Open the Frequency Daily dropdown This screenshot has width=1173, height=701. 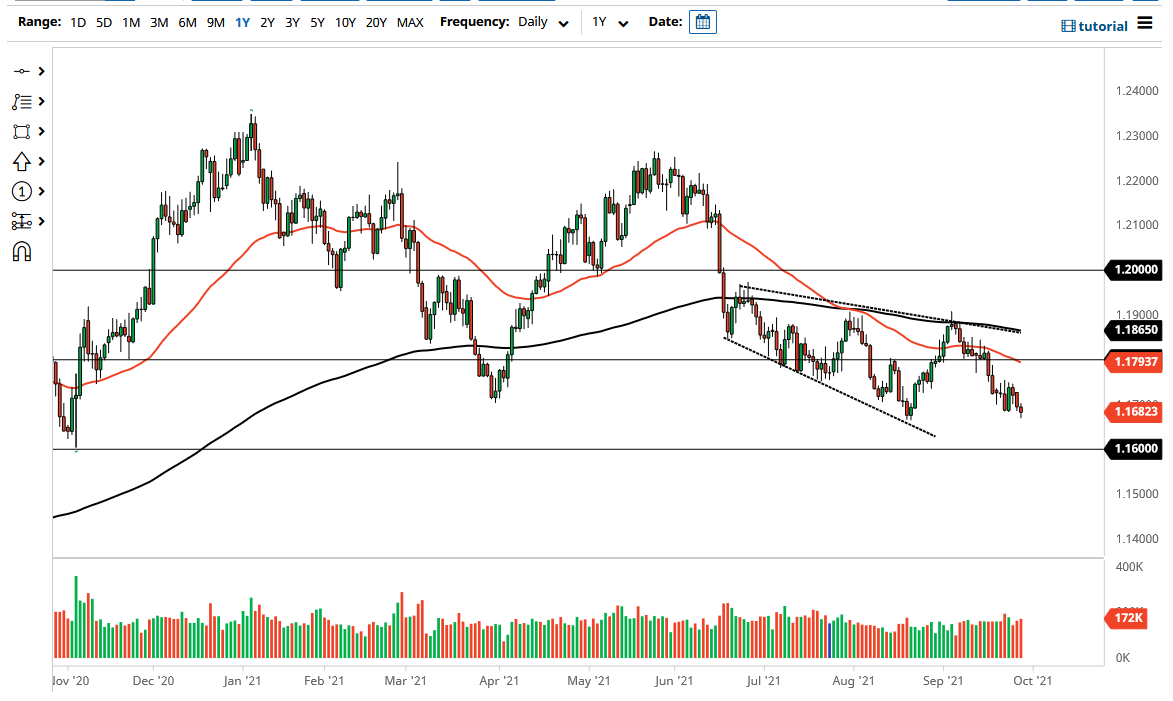[x=543, y=22]
